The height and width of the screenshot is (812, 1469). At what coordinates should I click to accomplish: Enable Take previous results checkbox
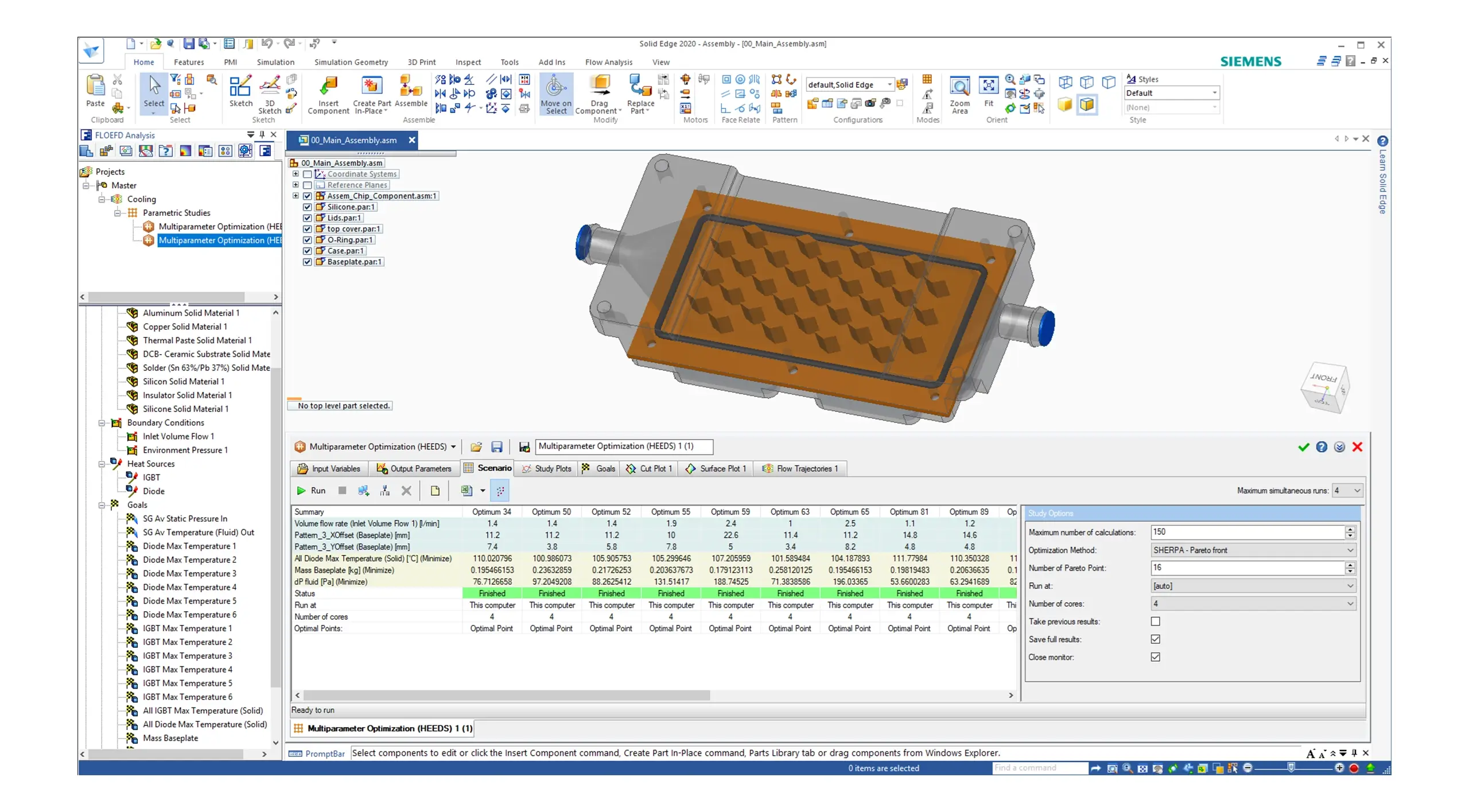coord(1155,621)
